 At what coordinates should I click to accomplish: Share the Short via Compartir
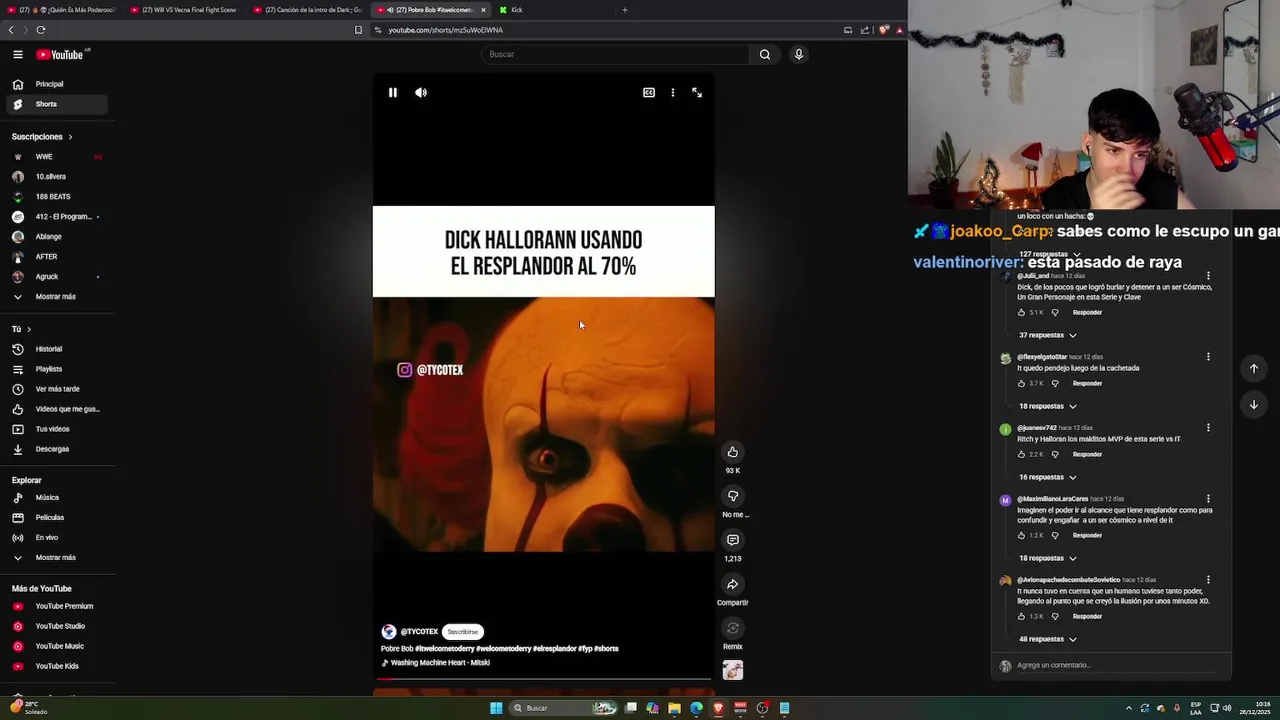pos(733,584)
